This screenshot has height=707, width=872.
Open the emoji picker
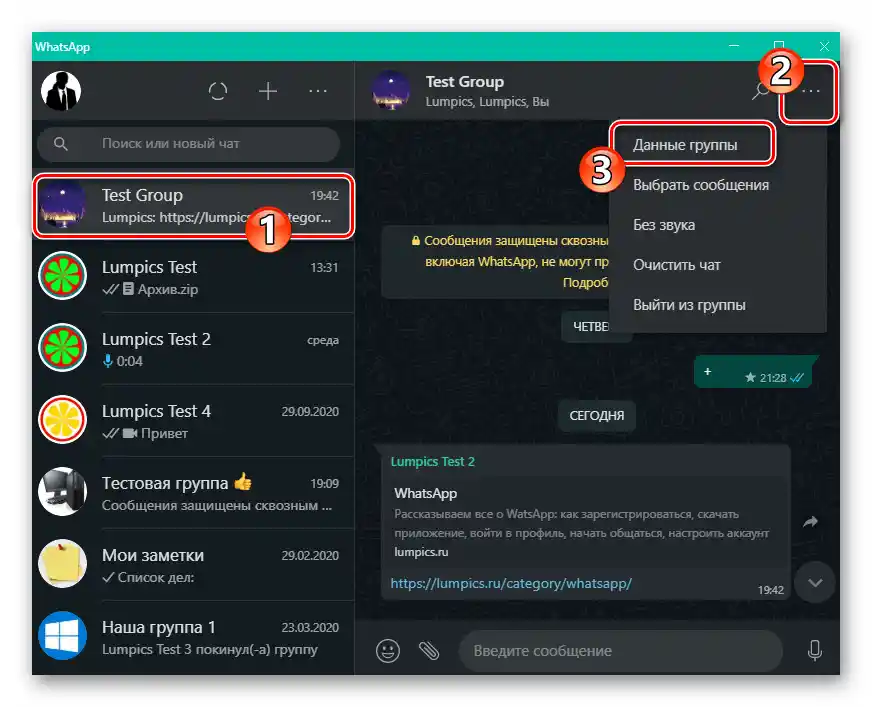point(388,650)
